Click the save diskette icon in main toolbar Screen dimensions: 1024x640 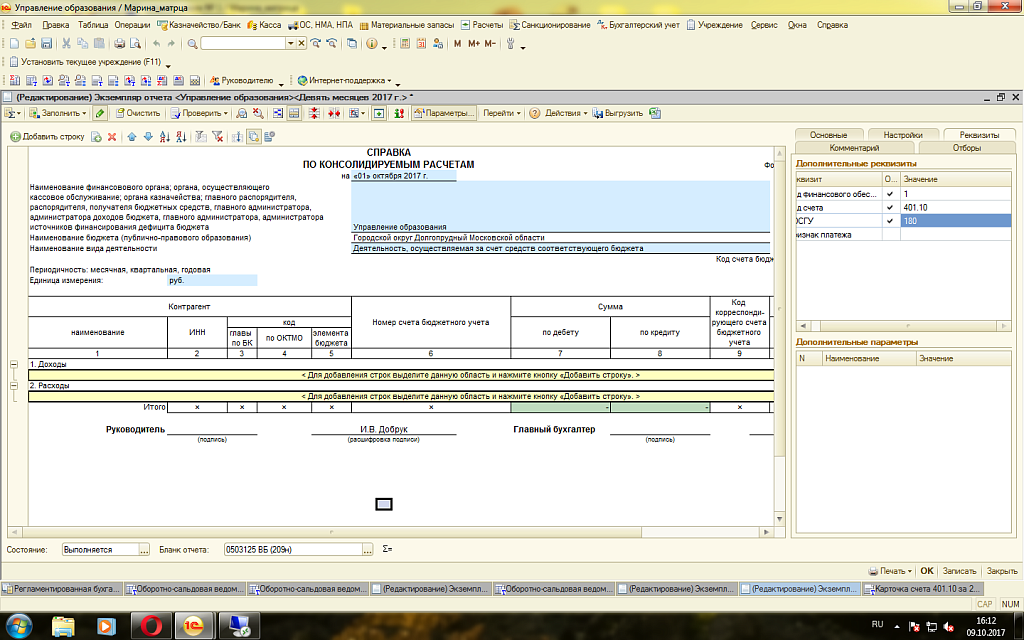point(46,44)
